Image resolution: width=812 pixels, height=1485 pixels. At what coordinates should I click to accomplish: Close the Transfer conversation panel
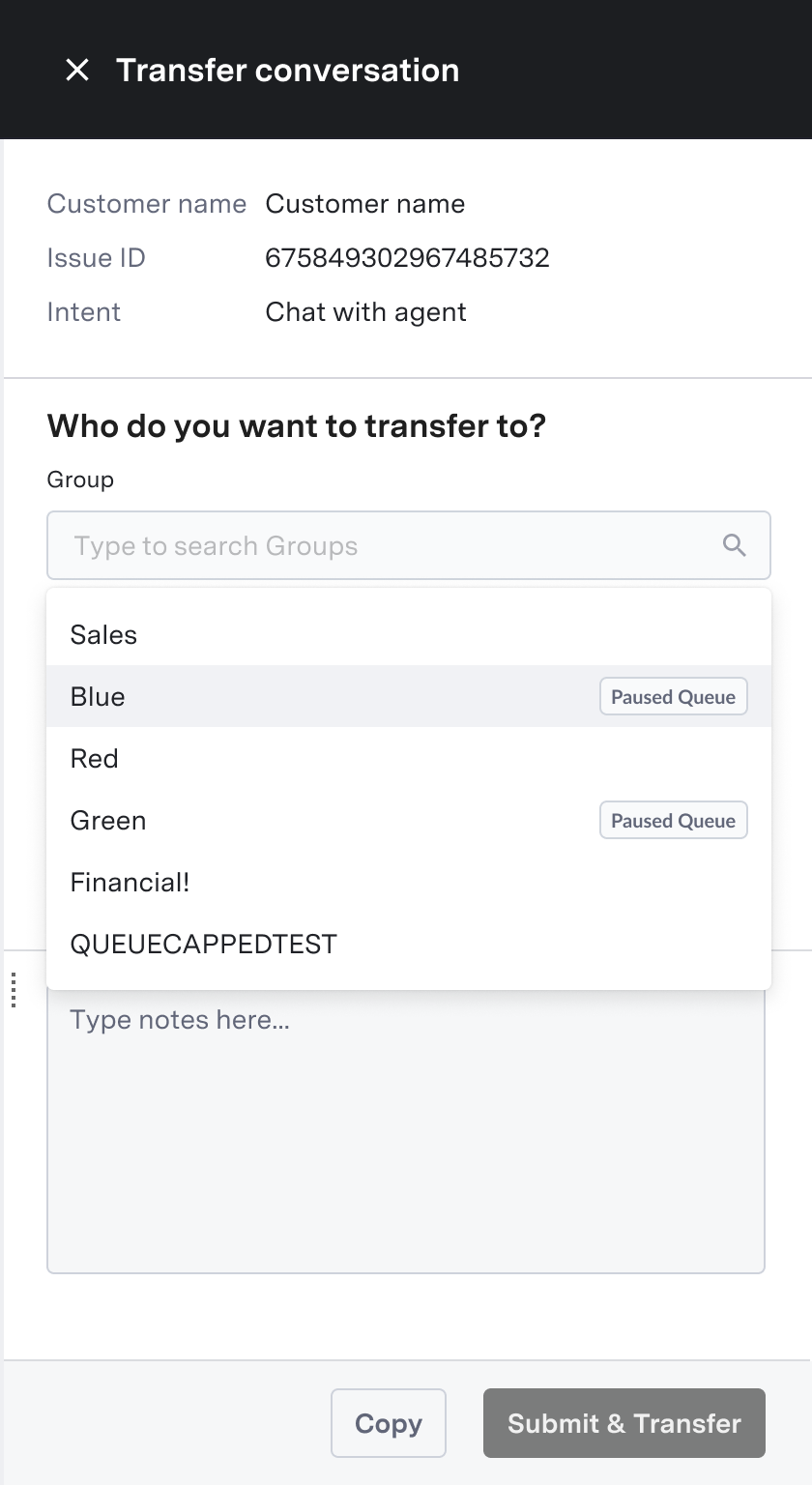76,70
